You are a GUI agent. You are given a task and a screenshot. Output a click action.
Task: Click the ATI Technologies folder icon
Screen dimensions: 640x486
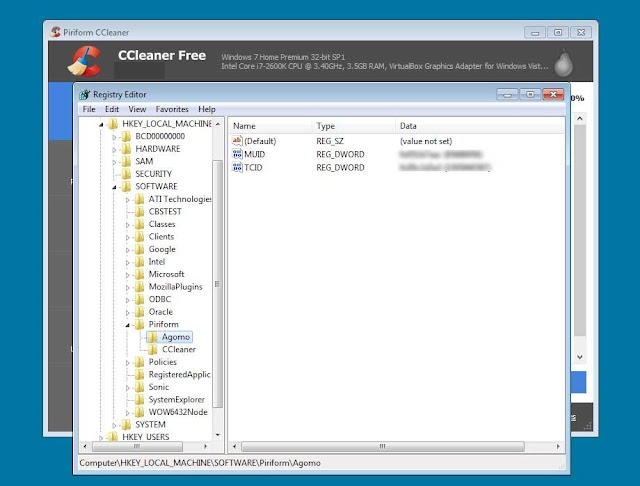pos(140,199)
